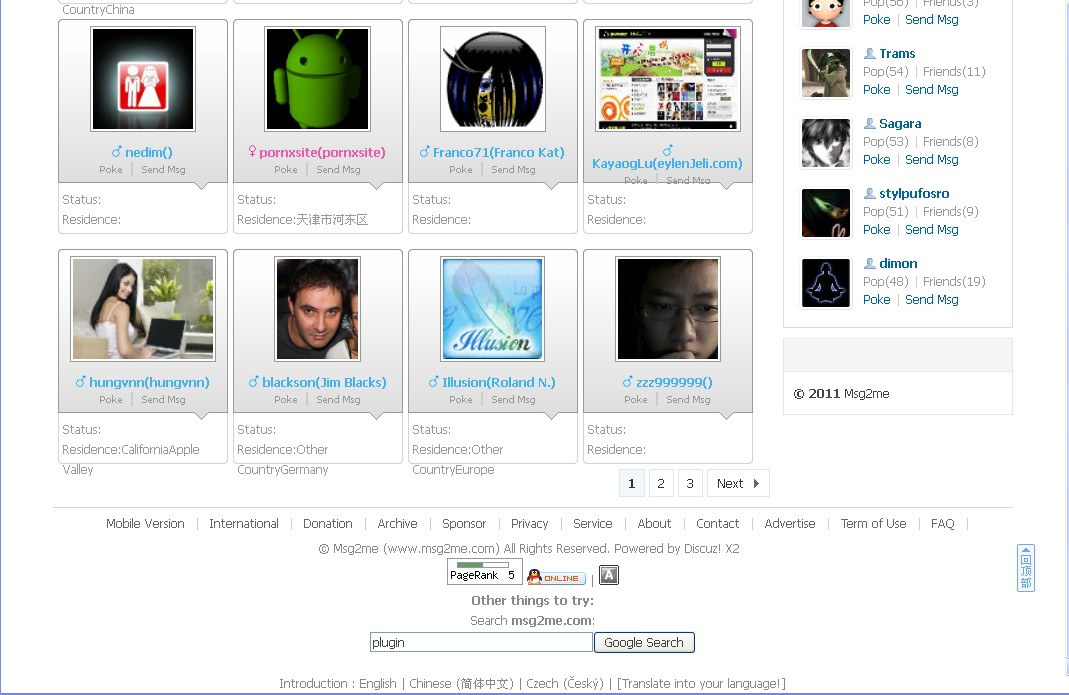Open the green Android avatar of pornxsite

point(318,79)
